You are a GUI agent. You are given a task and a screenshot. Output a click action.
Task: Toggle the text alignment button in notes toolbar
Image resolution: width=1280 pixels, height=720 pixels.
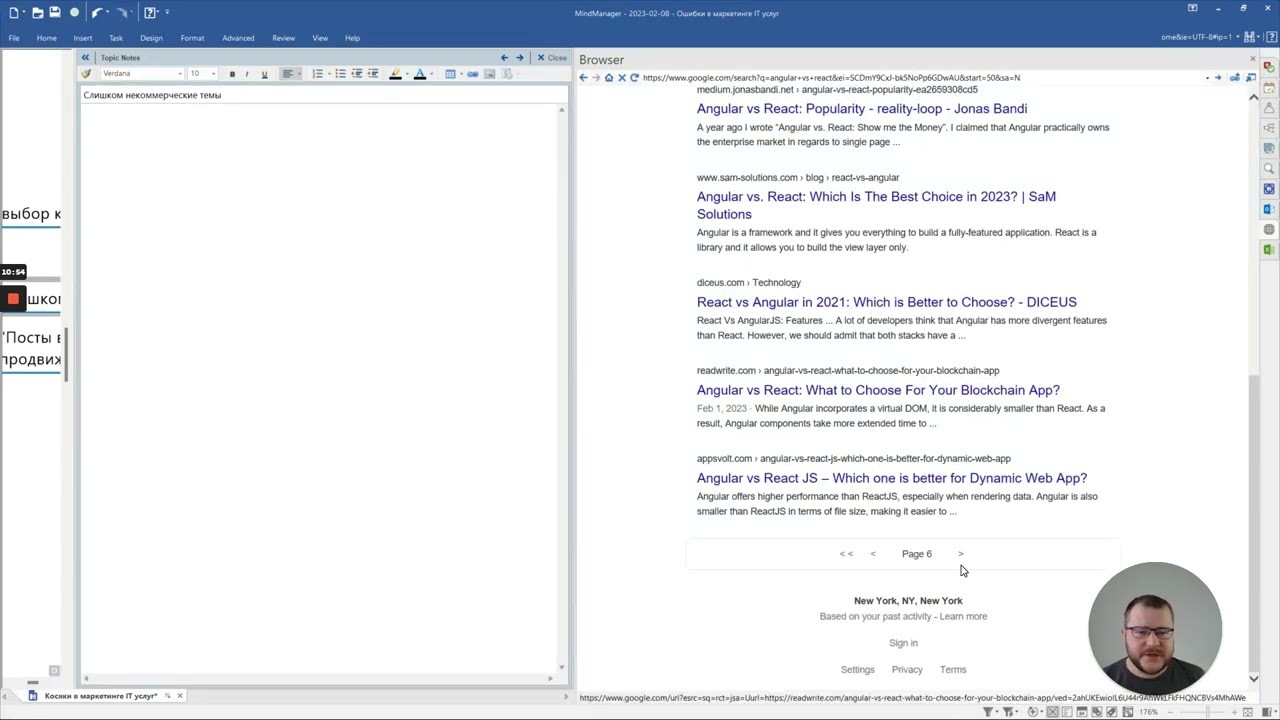[287, 74]
